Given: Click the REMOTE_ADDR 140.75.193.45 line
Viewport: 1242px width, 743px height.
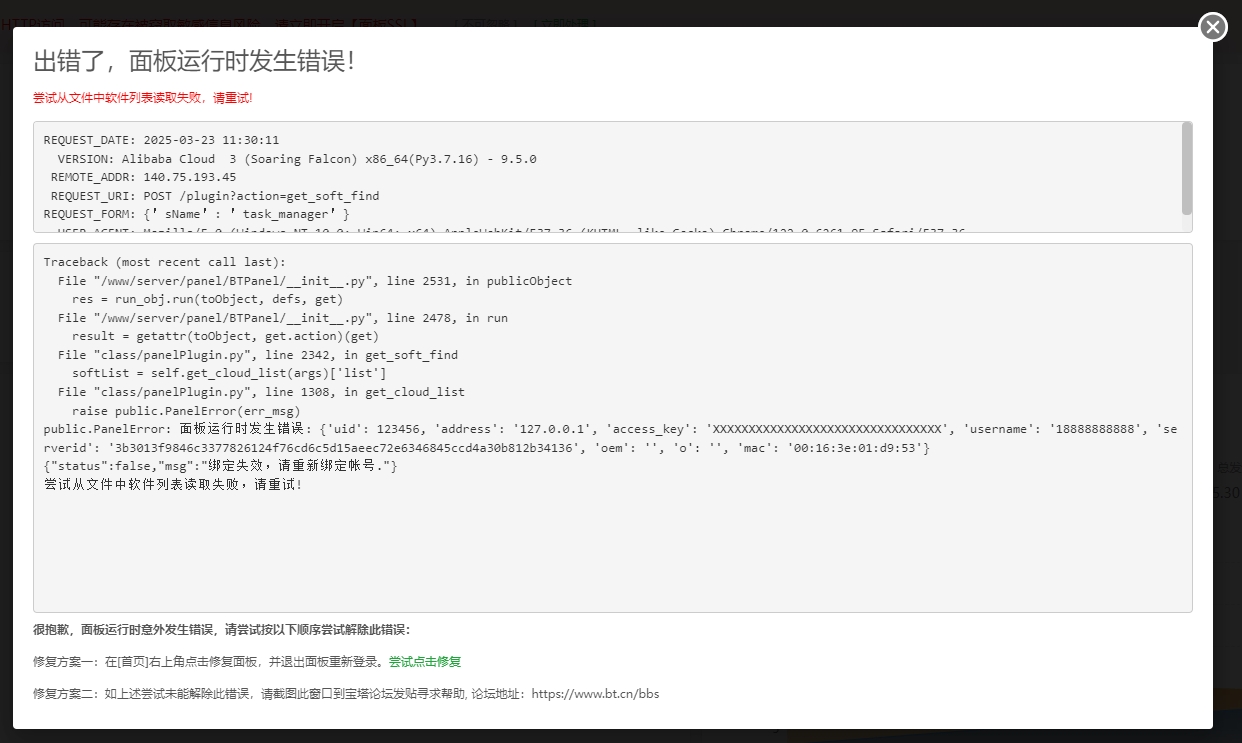Looking at the screenshot, I should [144, 177].
